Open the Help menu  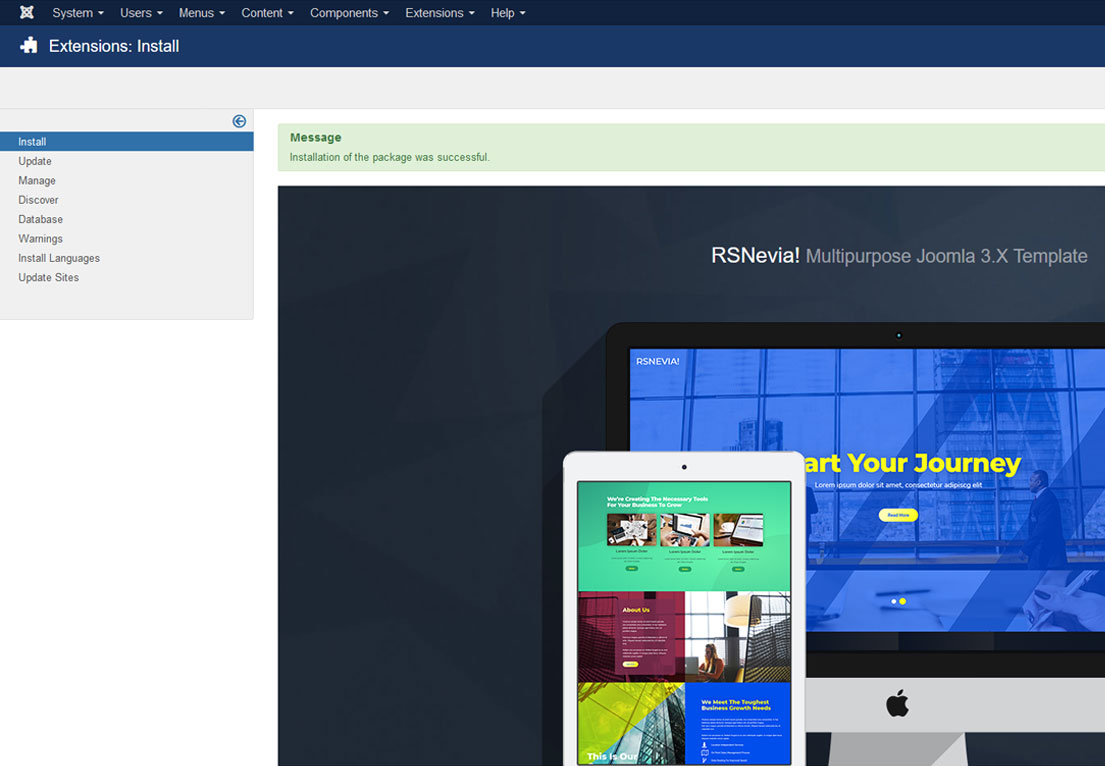(507, 13)
